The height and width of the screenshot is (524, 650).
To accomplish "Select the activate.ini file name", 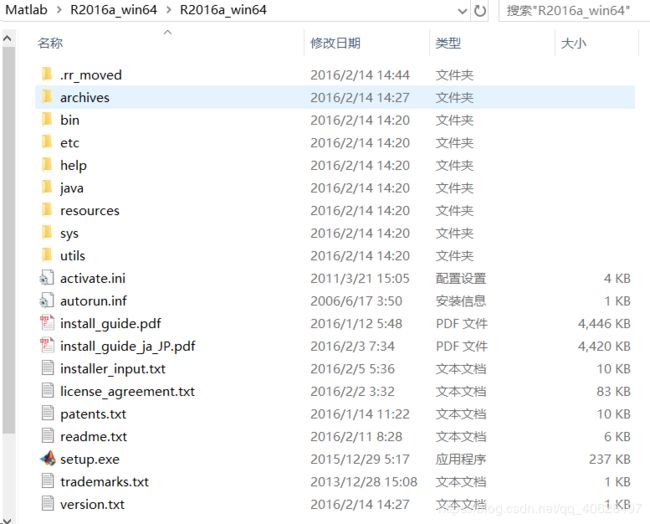I will pos(92,278).
